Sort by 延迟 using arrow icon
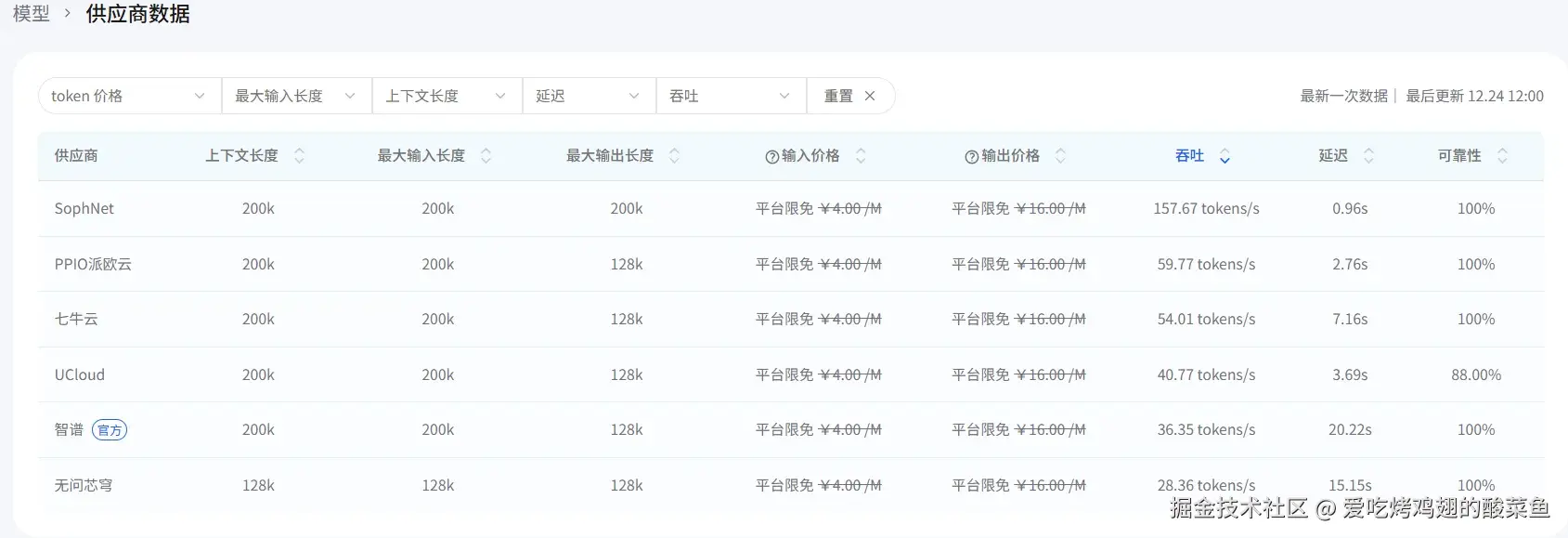1568x538 pixels. pos(1368,156)
